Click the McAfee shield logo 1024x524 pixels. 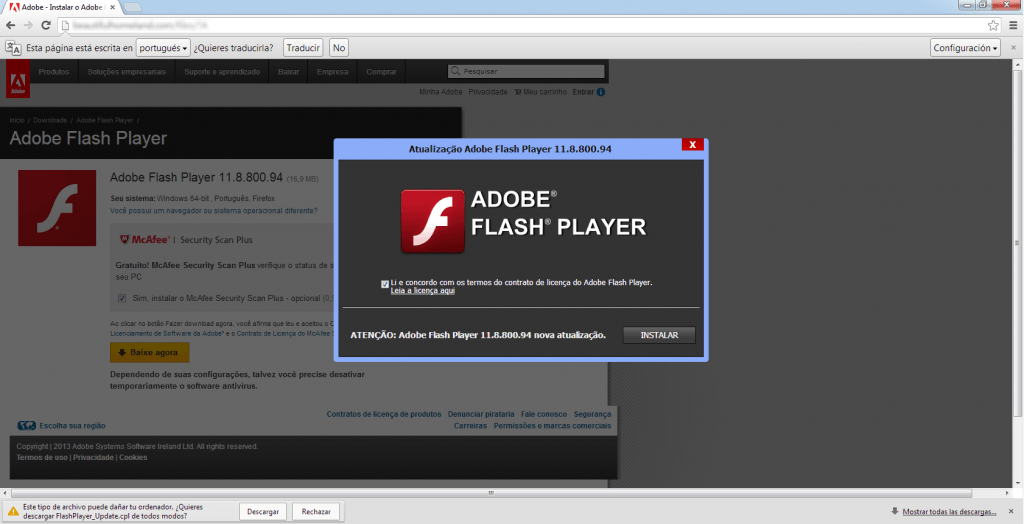125,239
